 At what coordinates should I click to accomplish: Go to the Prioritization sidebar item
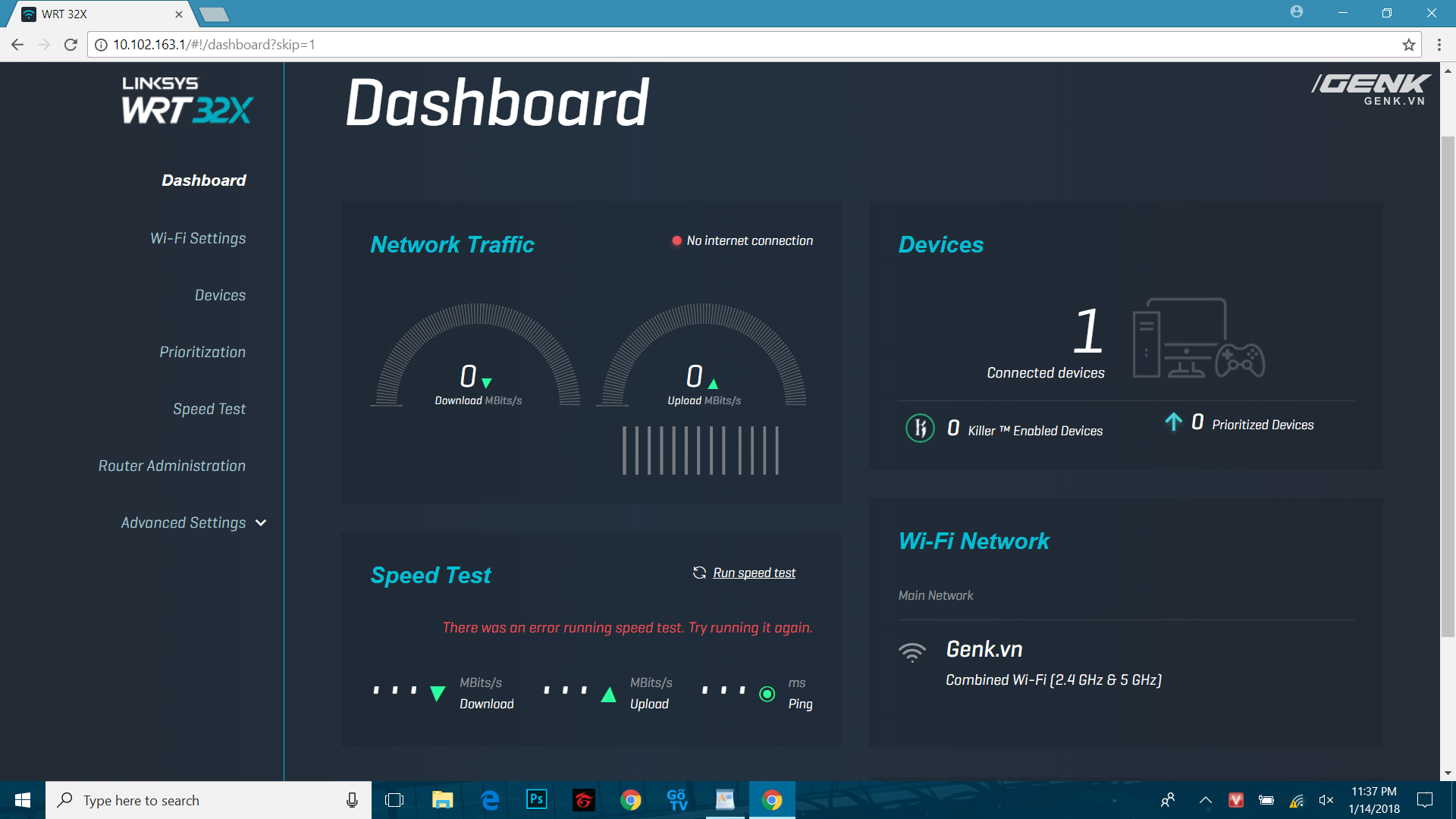tap(202, 352)
